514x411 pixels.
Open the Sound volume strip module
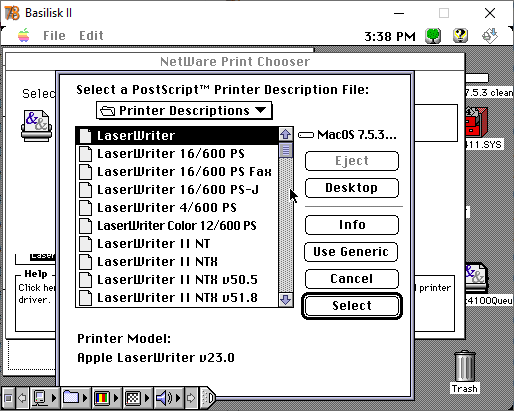click(164, 398)
